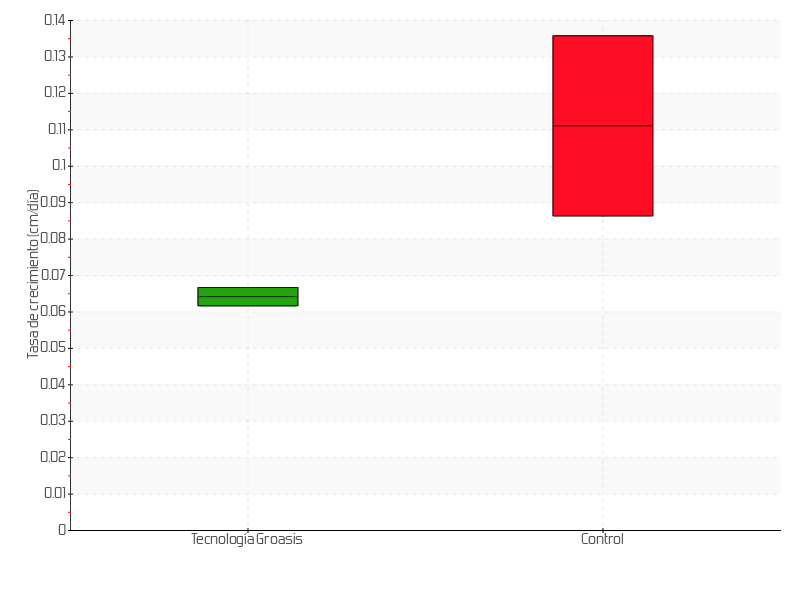Select the 0.03 y-axis tick label
Screen dimensions: 800x600
(54, 420)
